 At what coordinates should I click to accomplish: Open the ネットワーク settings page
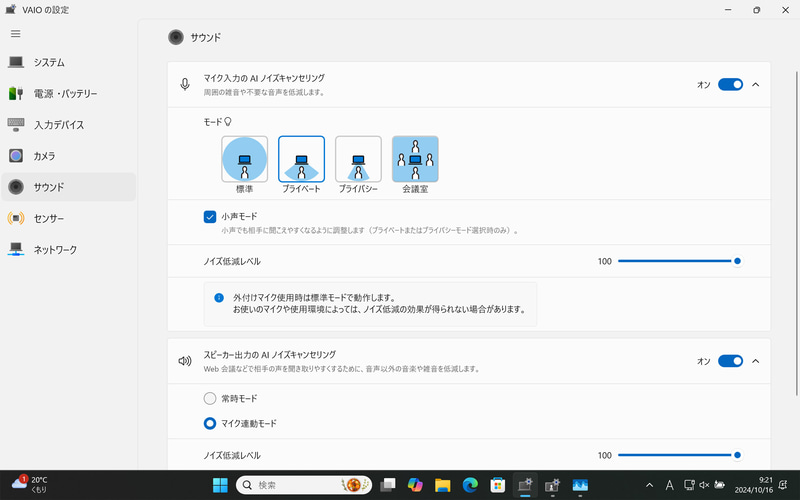[x=68, y=249]
